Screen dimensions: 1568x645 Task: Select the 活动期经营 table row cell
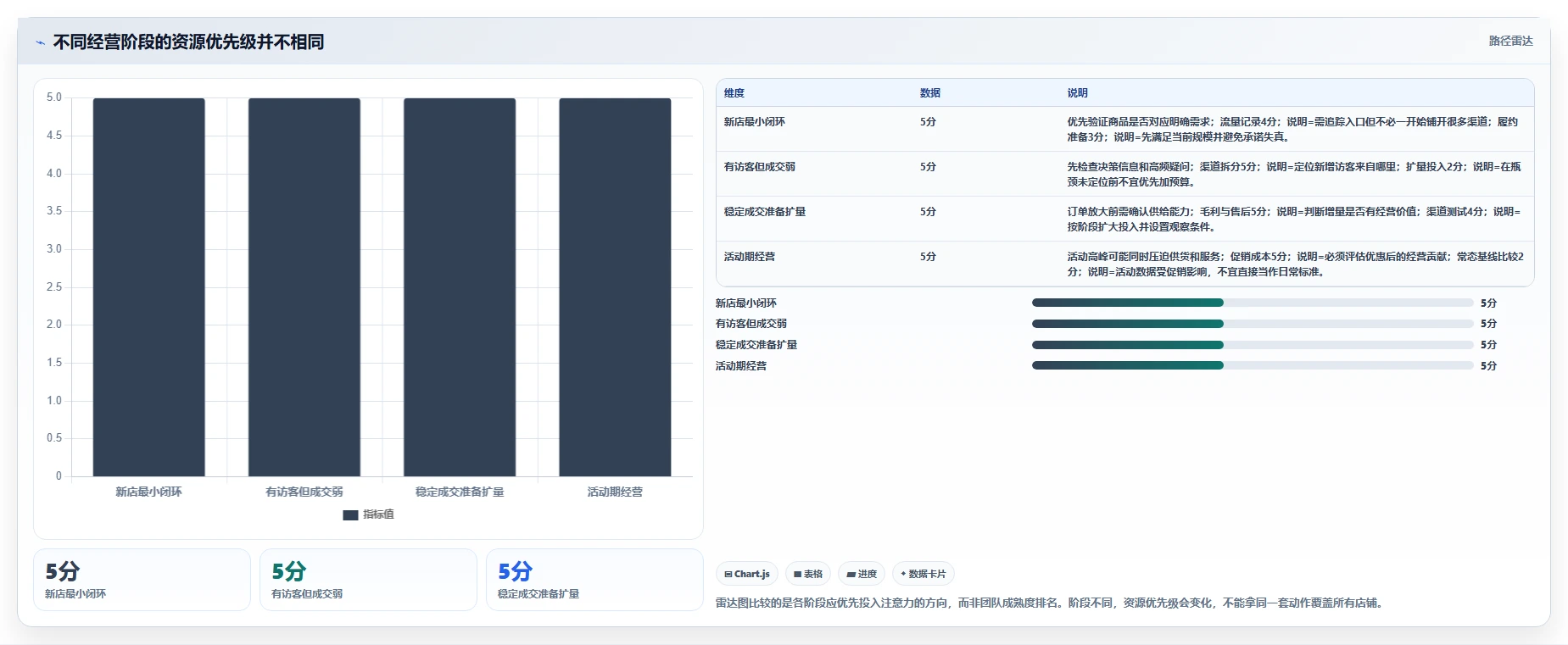coord(749,257)
